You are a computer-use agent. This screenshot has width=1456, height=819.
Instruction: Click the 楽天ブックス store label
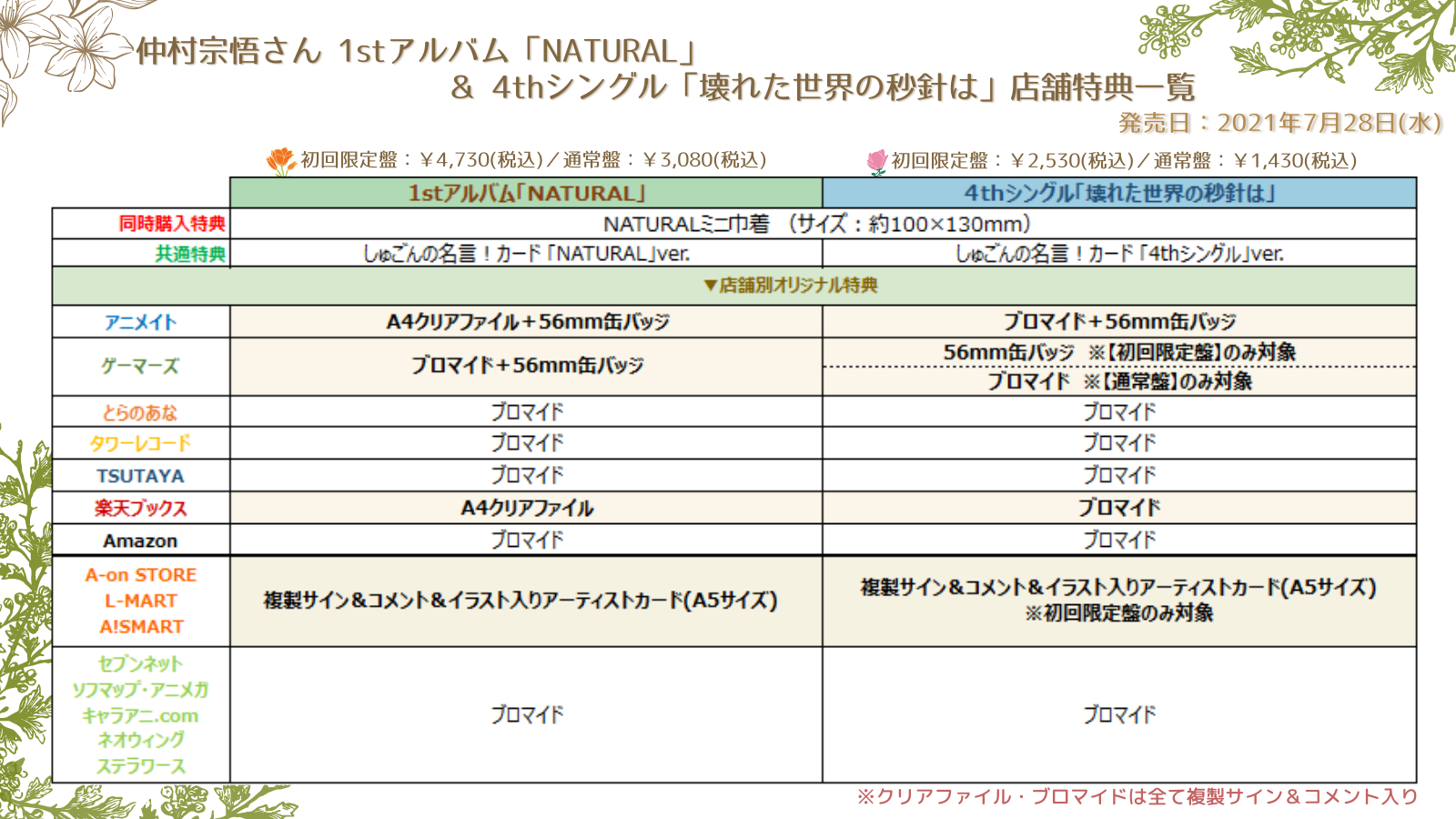pyautogui.click(x=140, y=509)
